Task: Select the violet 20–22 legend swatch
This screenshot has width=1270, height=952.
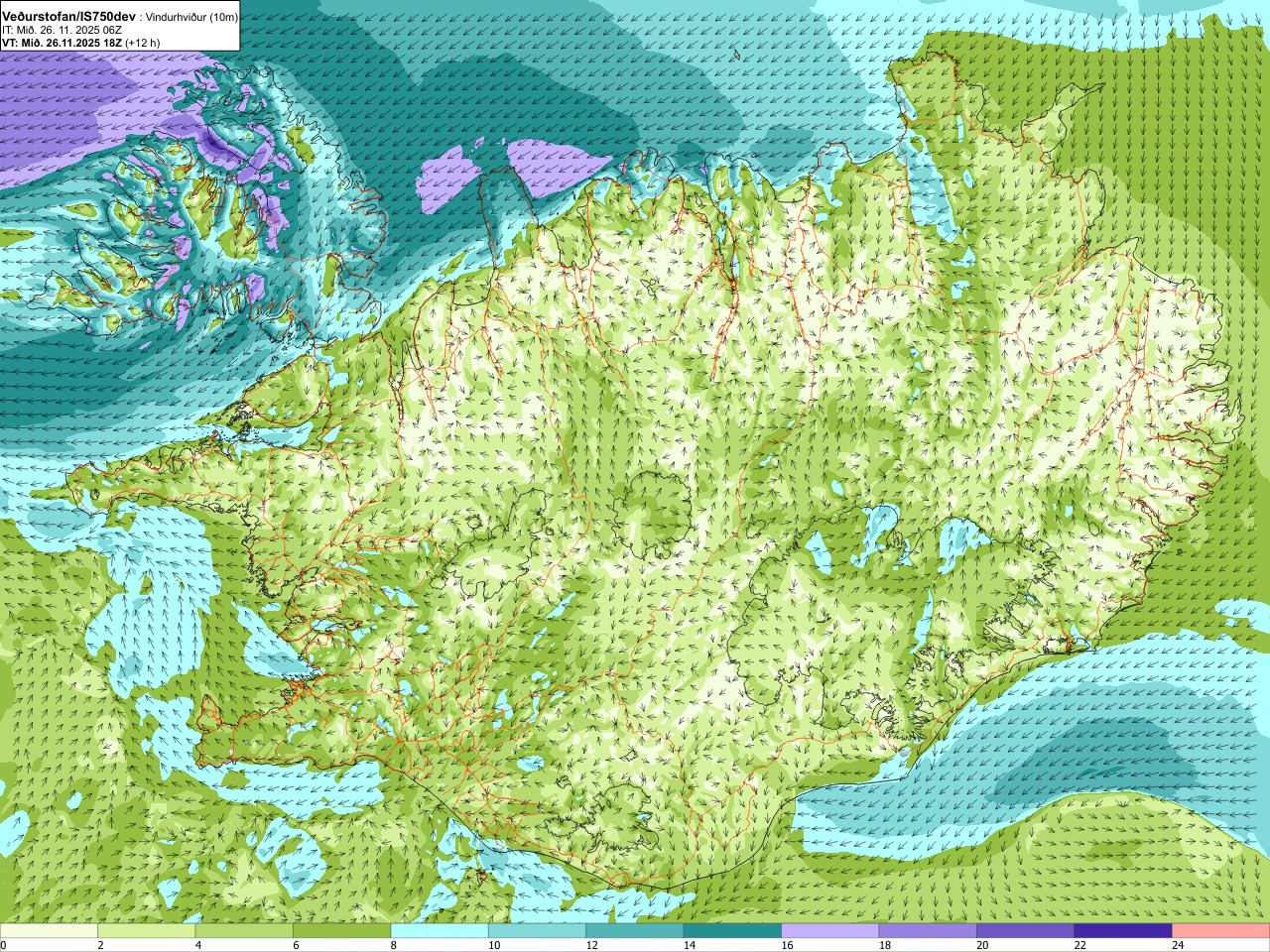Action: coord(1026,931)
